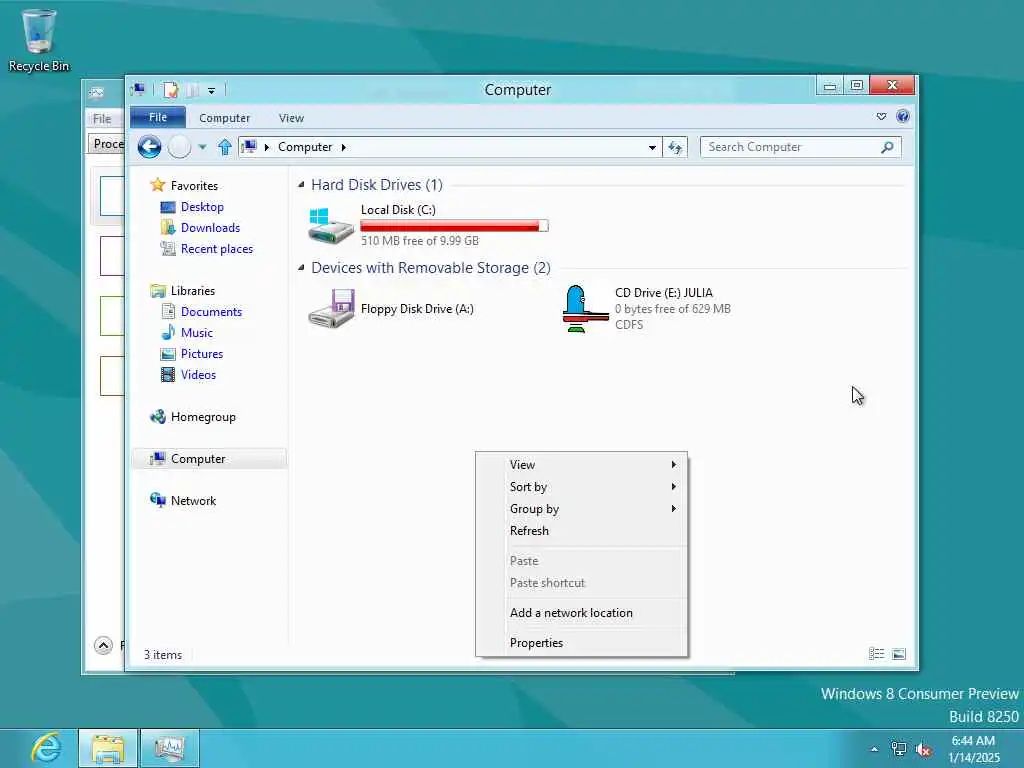This screenshot has height=768, width=1024.
Task: Click the Local Disk (C:) red usage bar
Action: pyautogui.click(x=455, y=226)
